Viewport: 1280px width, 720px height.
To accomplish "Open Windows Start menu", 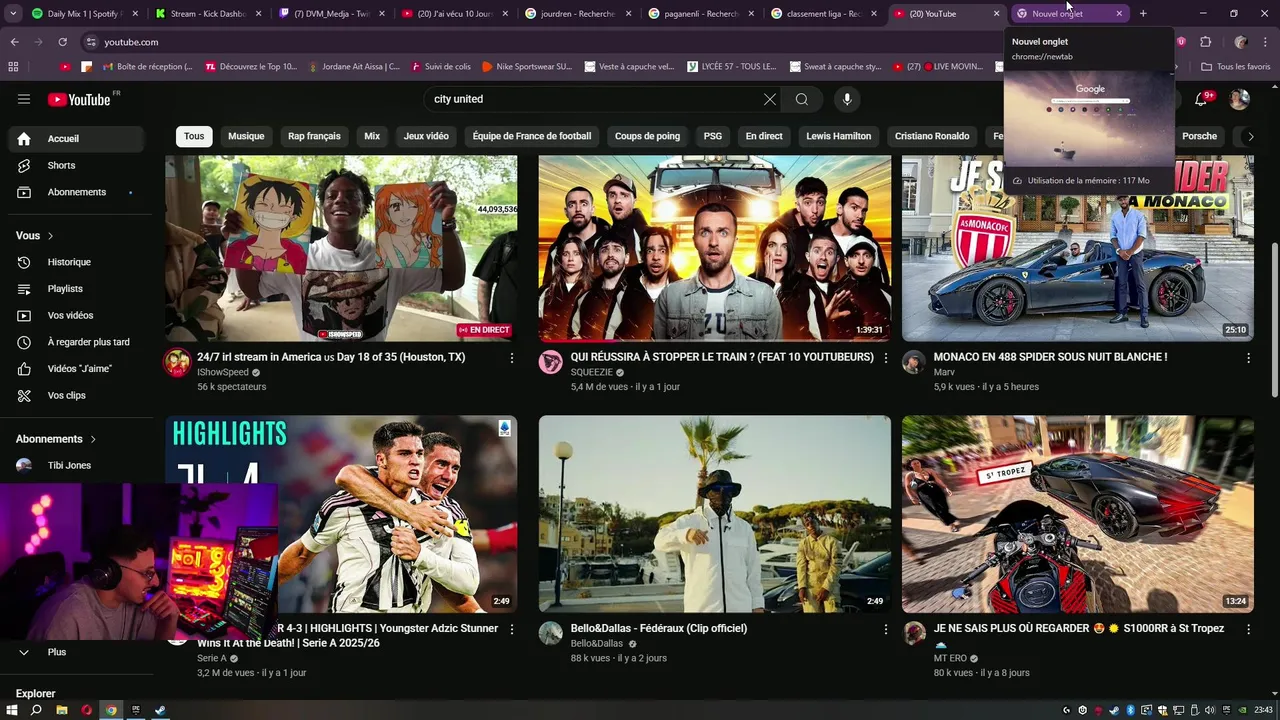I will [x=12, y=710].
